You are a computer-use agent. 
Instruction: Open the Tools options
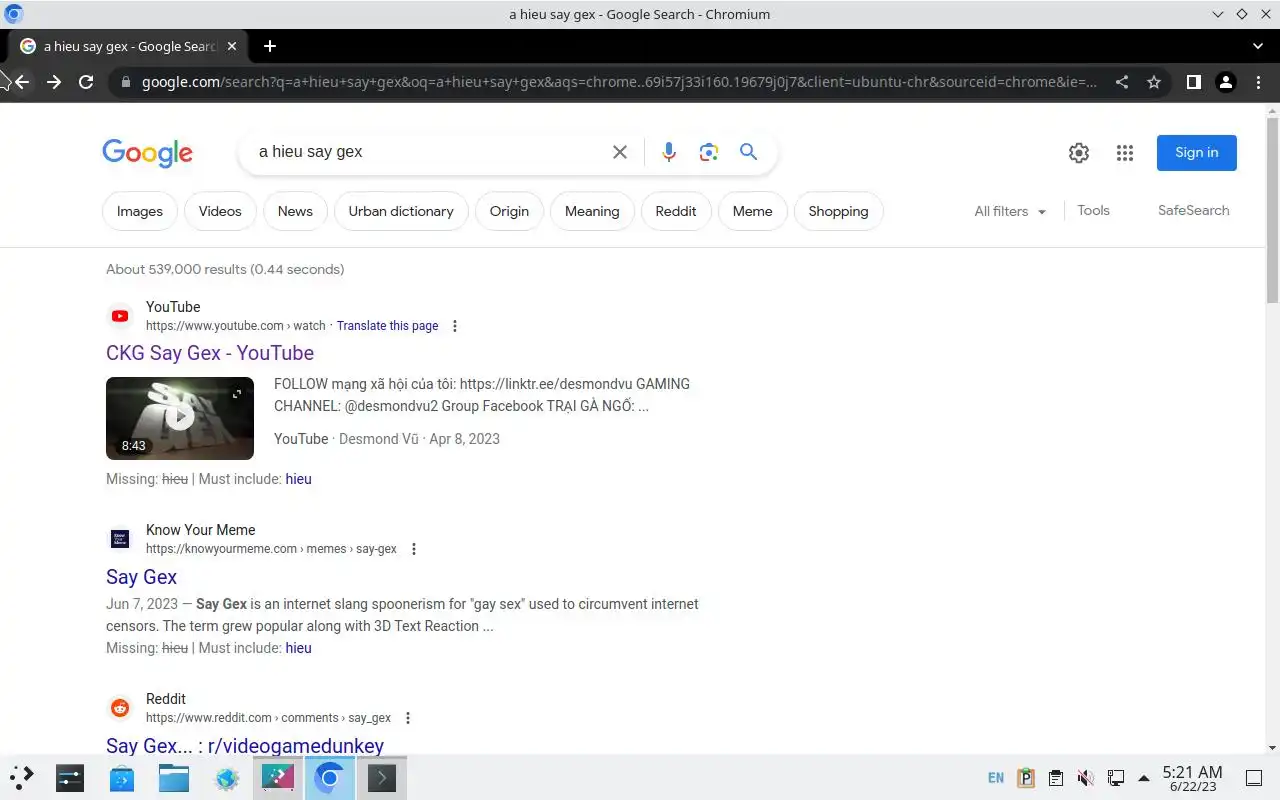click(1093, 210)
